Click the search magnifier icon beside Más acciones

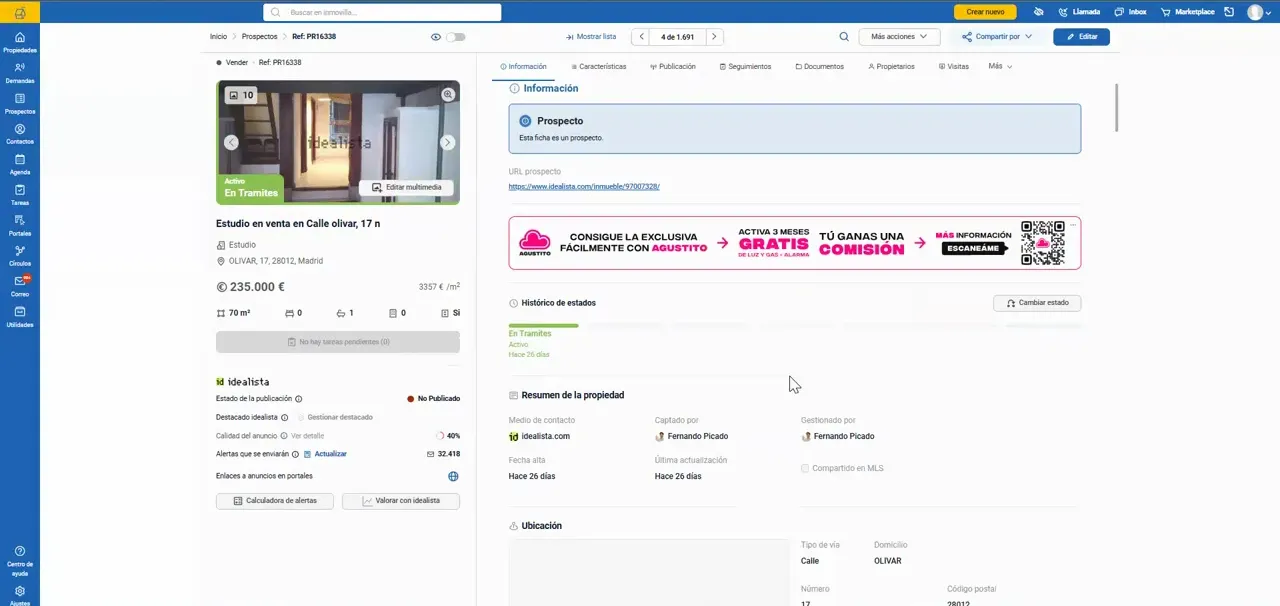[x=844, y=36]
